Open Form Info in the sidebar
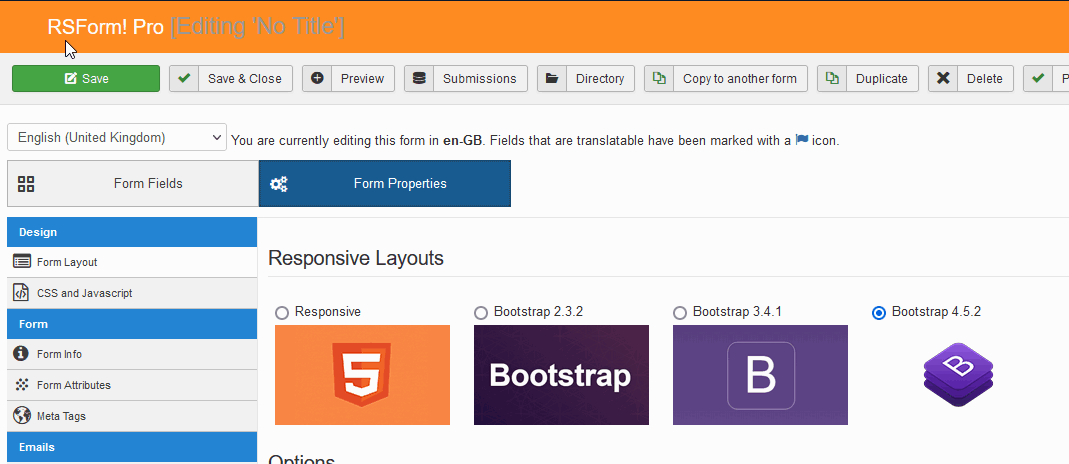Image resolution: width=1069 pixels, height=464 pixels. pyautogui.click(x=59, y=354)
